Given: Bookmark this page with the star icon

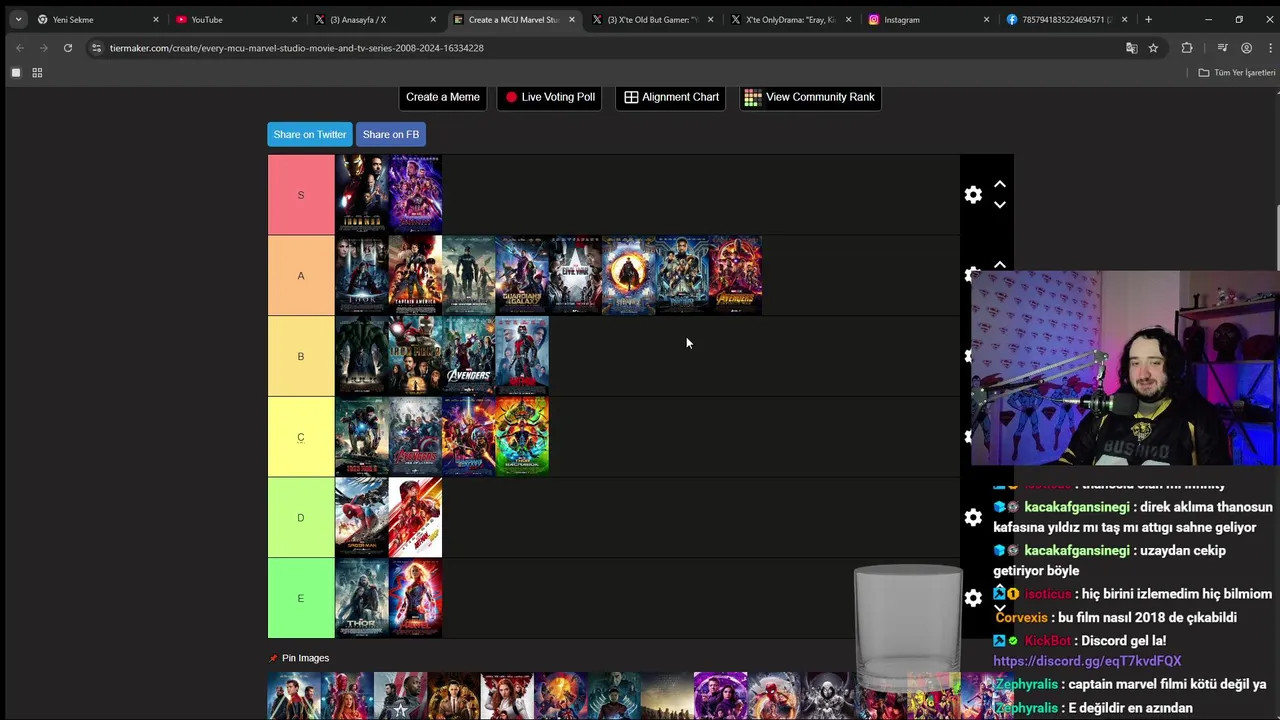Looking at the screenshot, I should pos(1153,48).
